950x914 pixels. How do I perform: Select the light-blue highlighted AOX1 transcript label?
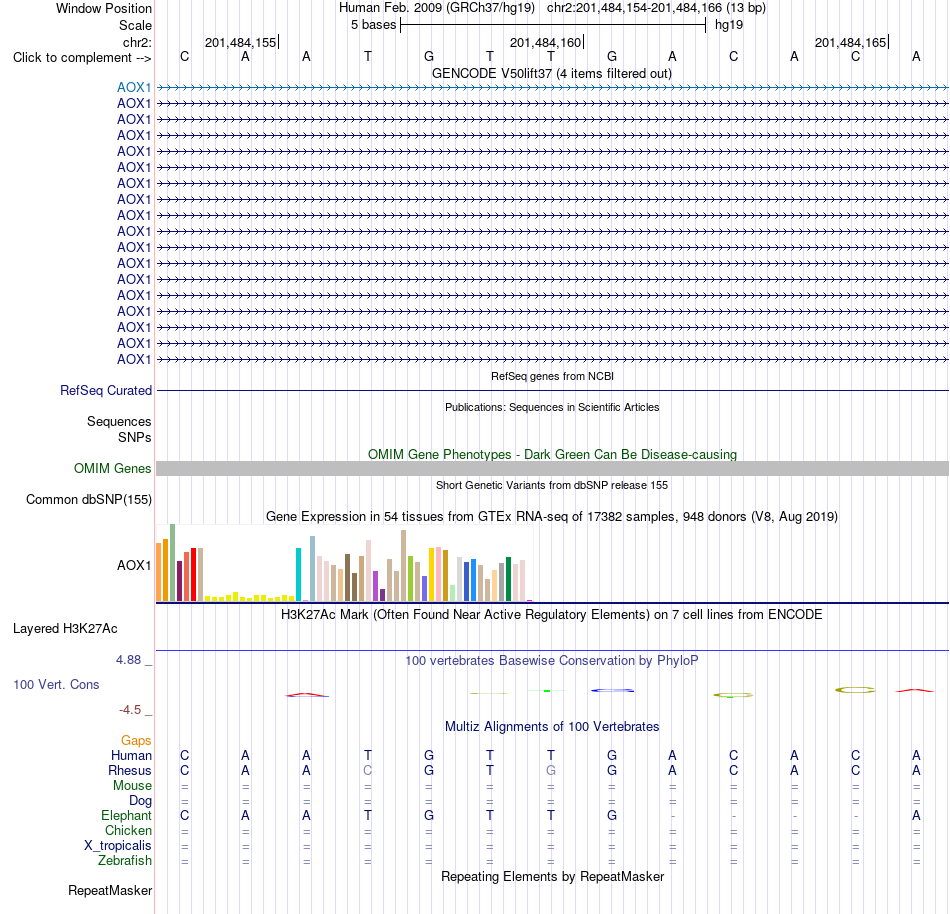[x=134, y=88]
